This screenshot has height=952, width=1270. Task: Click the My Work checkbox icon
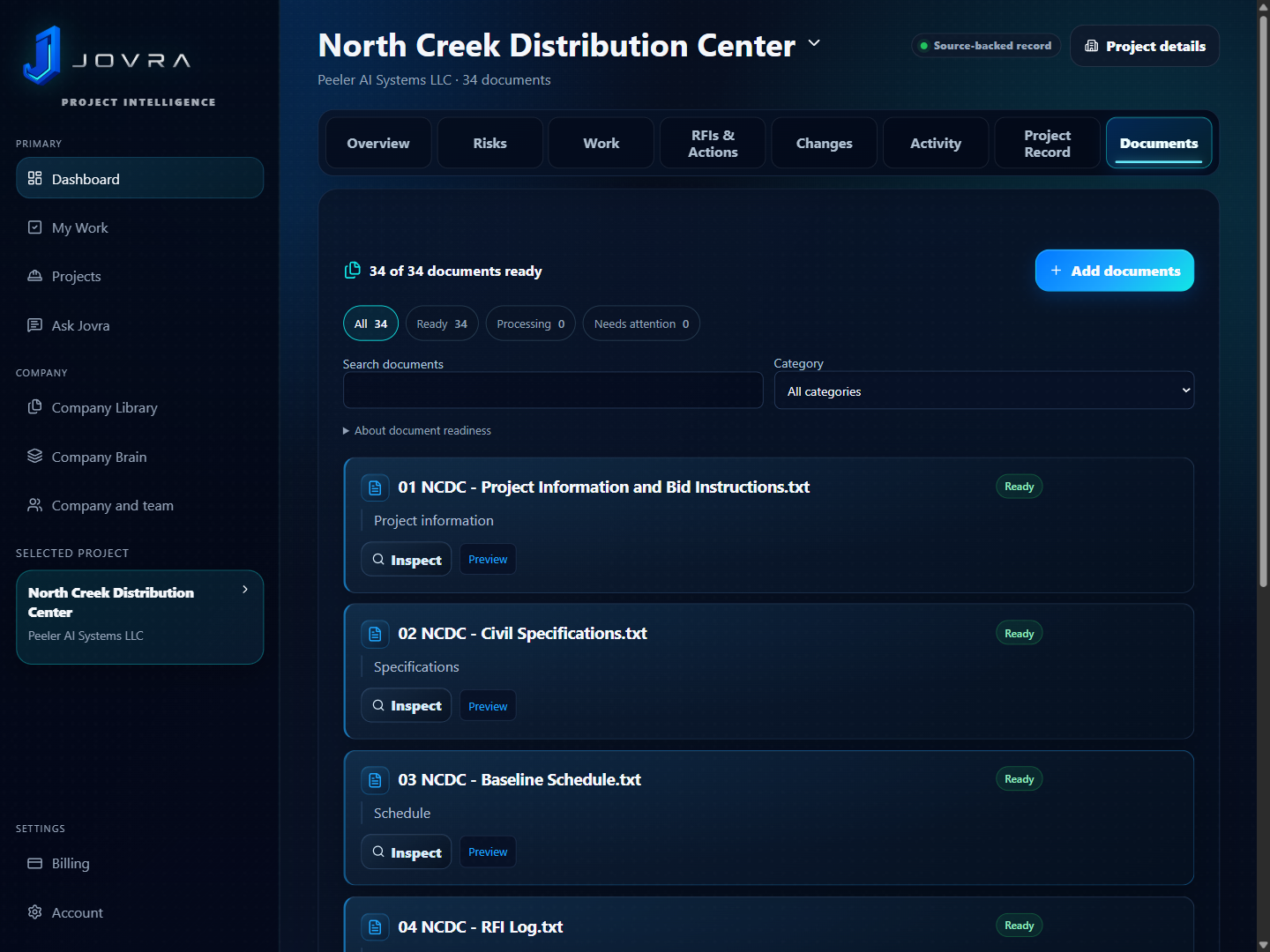(x=35, y=227)
